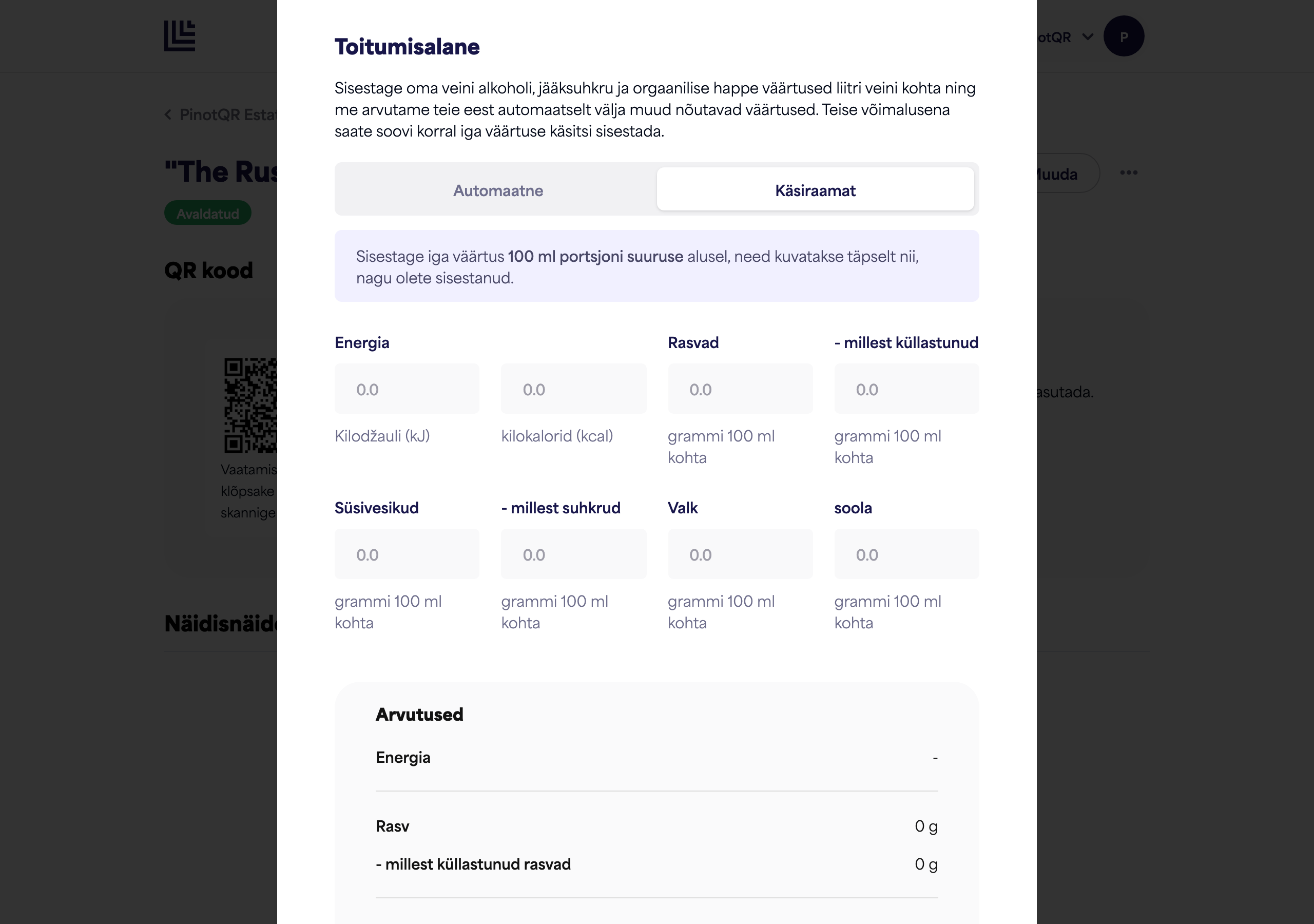The height and width of the screenshot is (924, 1314).
Task: Click the Energia Kilodžauli (kJ) input field
Action: (x=407, y=389)
